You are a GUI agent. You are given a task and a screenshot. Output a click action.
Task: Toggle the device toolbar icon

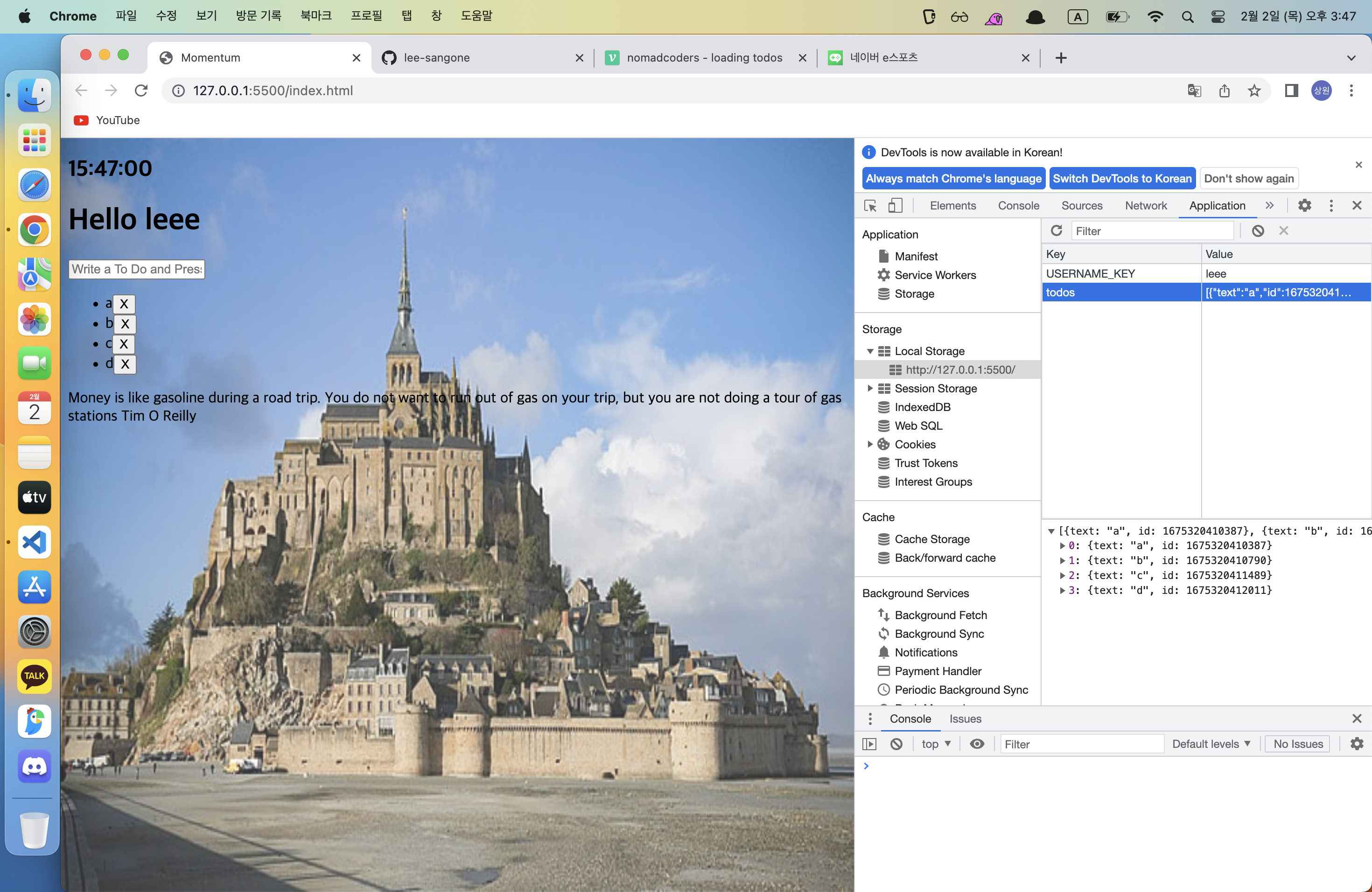tap(895, 206)
